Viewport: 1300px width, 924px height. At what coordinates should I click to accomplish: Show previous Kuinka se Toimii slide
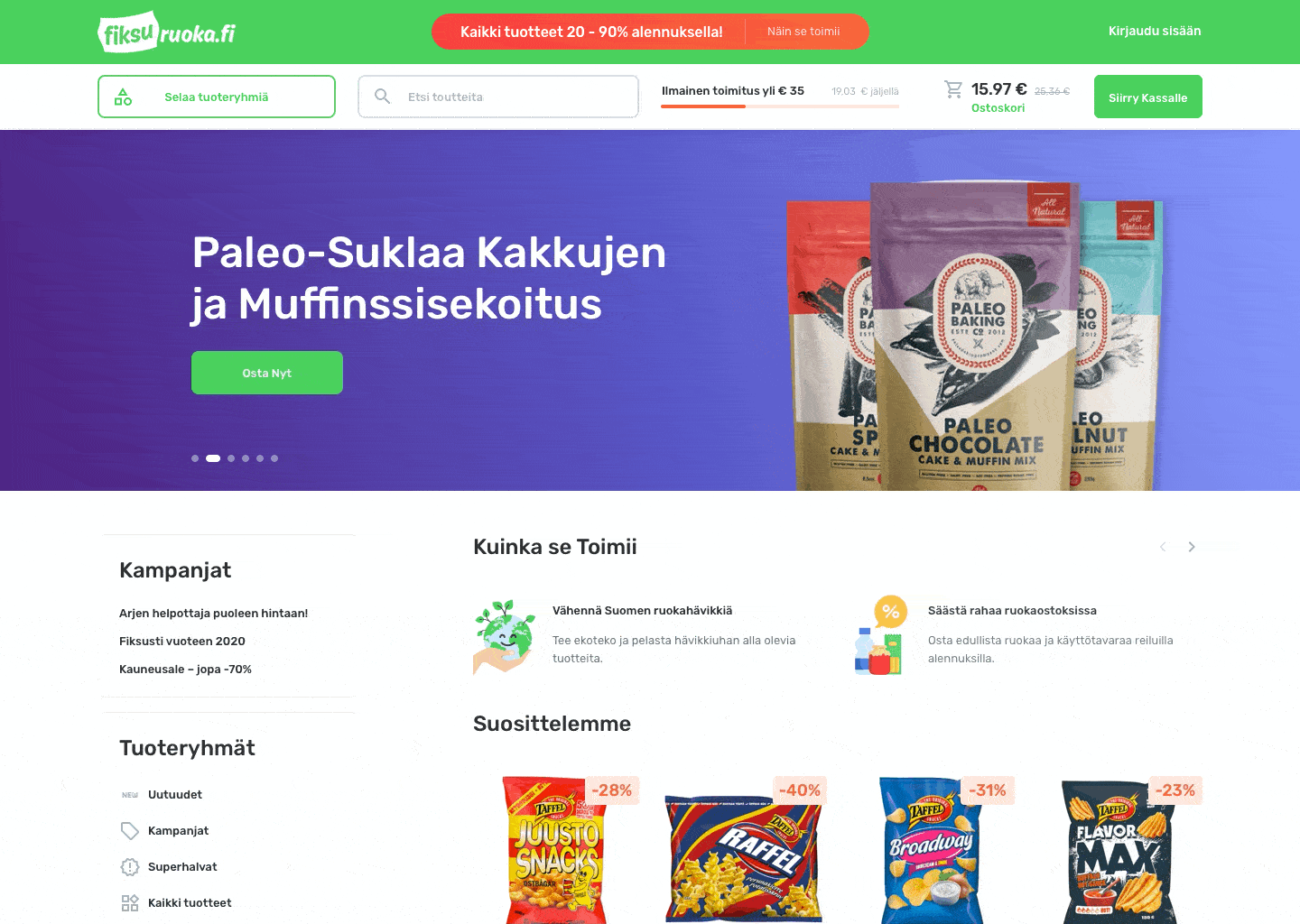(x=1163, y=547)
